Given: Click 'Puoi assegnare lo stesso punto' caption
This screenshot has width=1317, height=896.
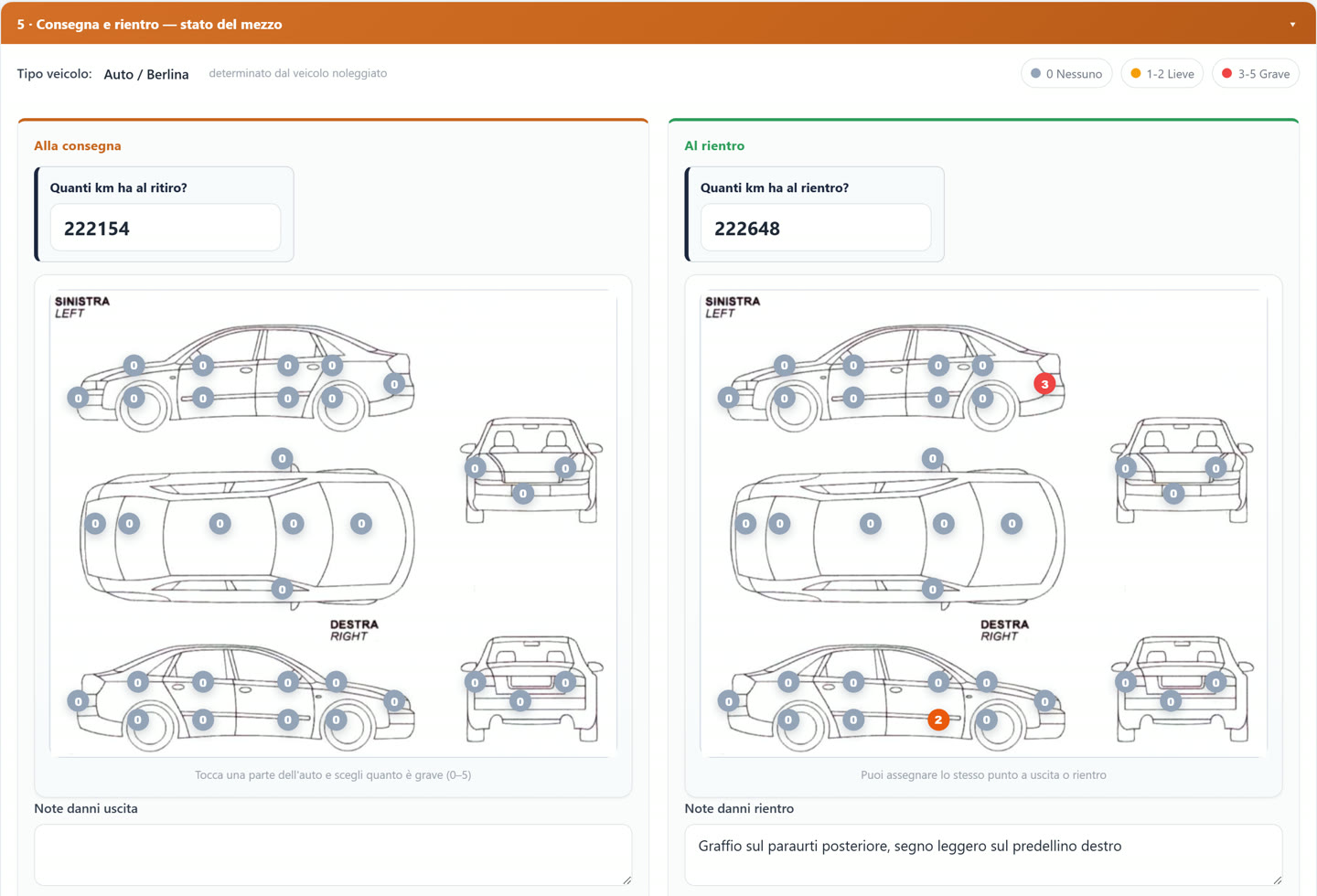Looking at the screenshot, I should [x=983, y=774].
